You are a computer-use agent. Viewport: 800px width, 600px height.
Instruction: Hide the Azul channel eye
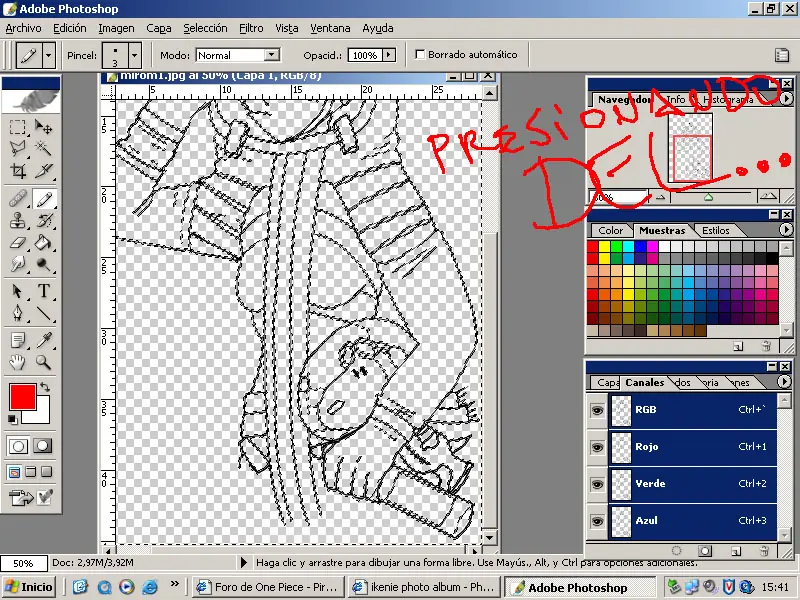pos(597,521)
